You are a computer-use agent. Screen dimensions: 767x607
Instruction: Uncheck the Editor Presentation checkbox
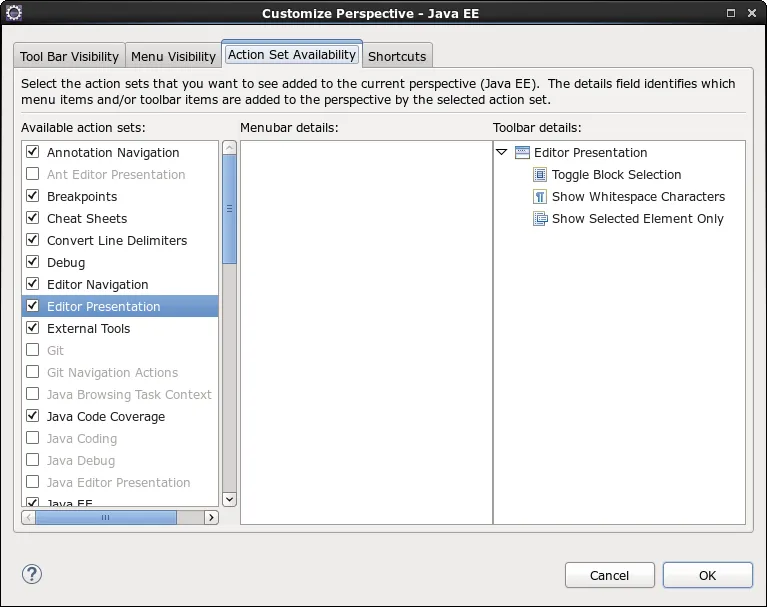pos(32,306)
